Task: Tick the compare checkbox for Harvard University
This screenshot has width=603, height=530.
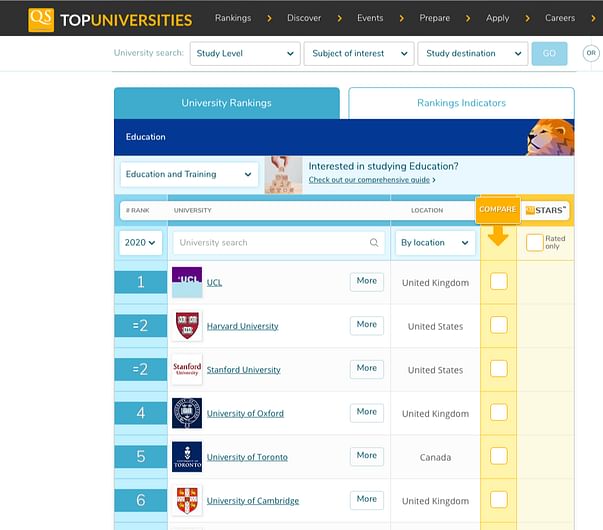Action: pyautogui.click(x=498, y=325)
